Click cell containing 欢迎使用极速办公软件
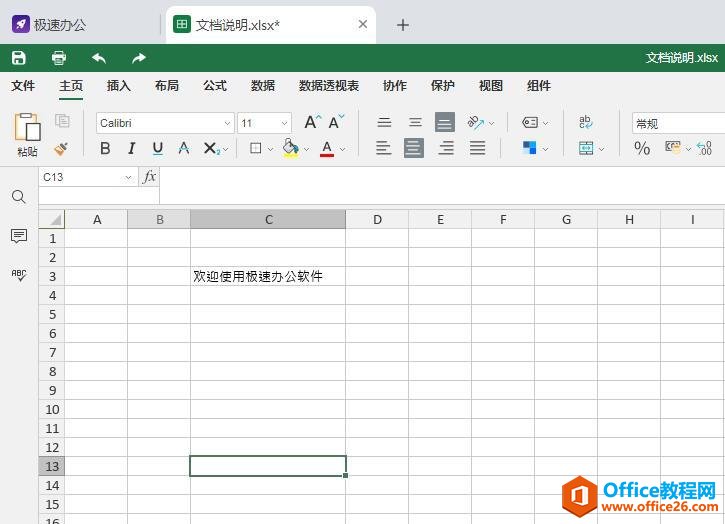Image resolution: width=725 pixels, height=524 pixels. [268, 276]
